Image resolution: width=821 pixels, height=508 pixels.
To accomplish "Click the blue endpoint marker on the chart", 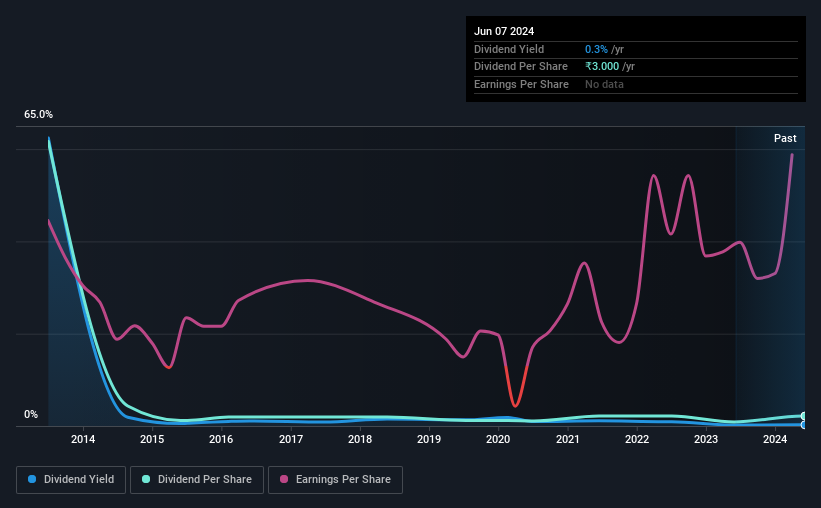I will (803, 425).
